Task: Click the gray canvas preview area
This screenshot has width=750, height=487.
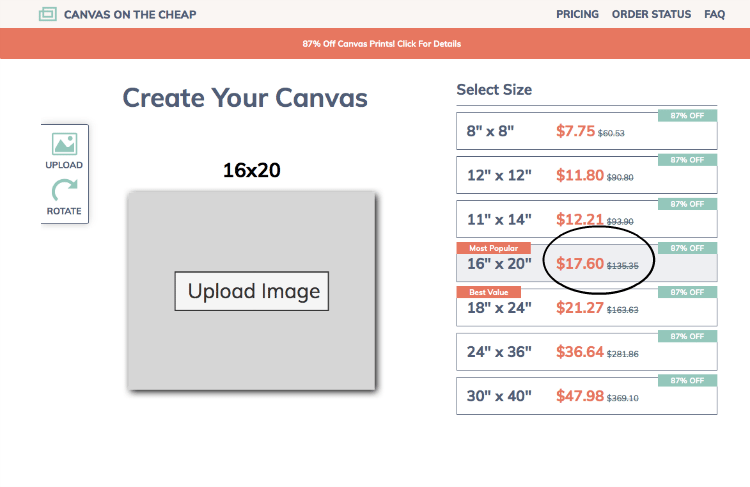Action: pos(252,291)
